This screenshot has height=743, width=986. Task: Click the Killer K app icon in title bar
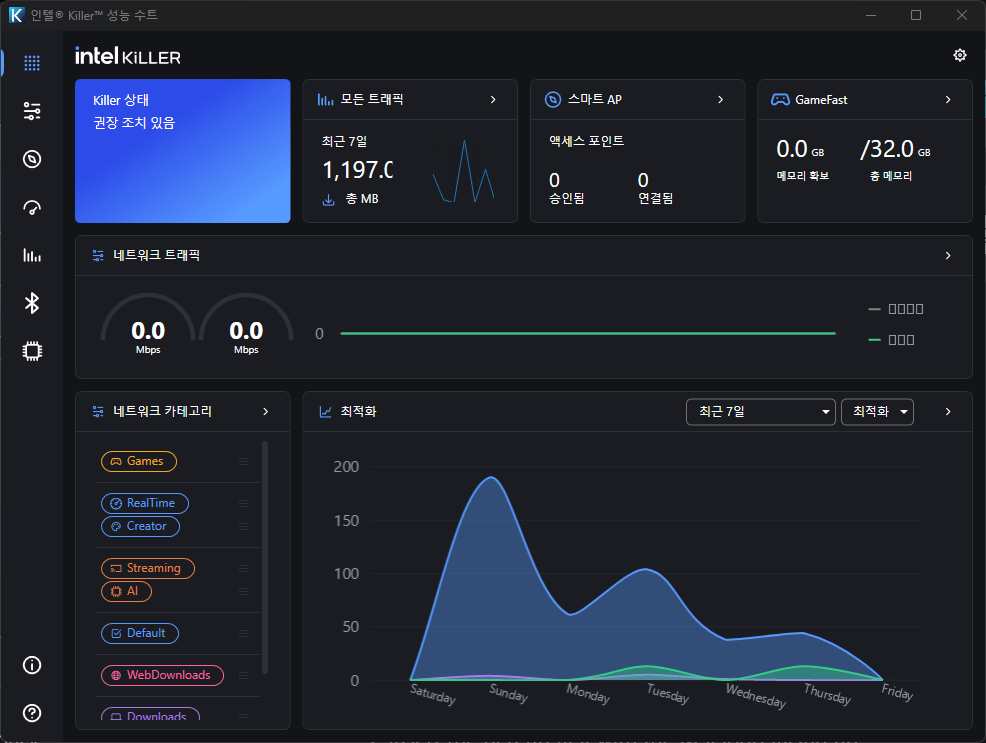[x=16, y=15]
